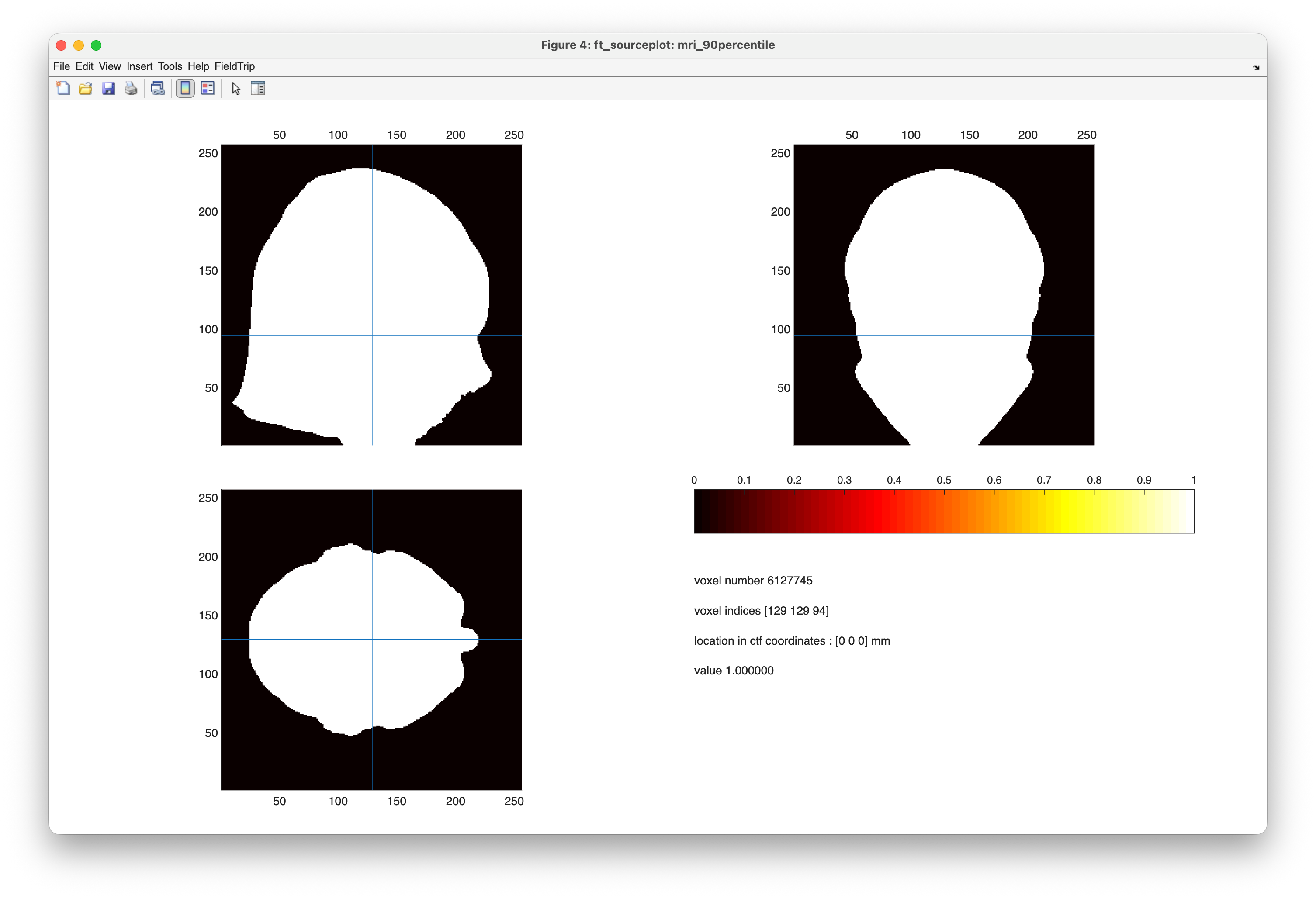Open the FieldTrip menu
Screen dimensions: 1316x899
(x=235, y=66)
